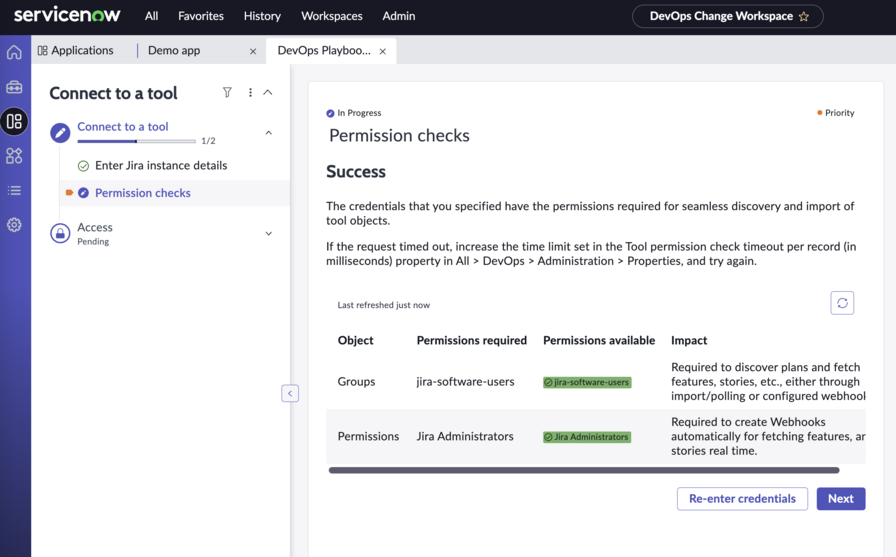The width and height of the screenshot is (896, 557).
Task: Collapse the Connect to a tool header chevron
Action: coord(267,92)
